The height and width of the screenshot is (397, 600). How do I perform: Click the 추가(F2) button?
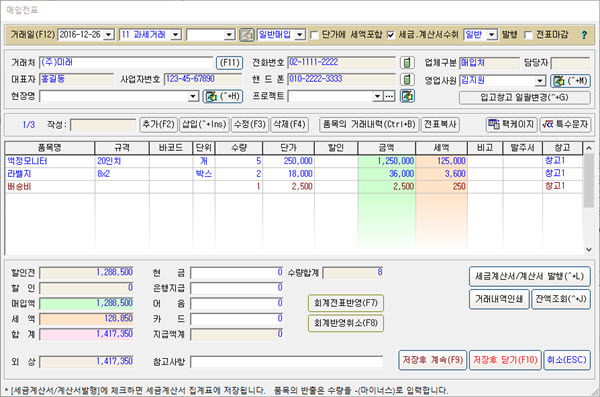tap(158, 124)
